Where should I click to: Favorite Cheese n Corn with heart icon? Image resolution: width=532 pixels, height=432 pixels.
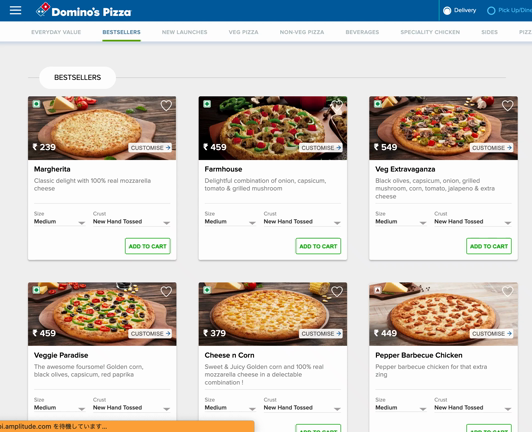pos(337,292)
